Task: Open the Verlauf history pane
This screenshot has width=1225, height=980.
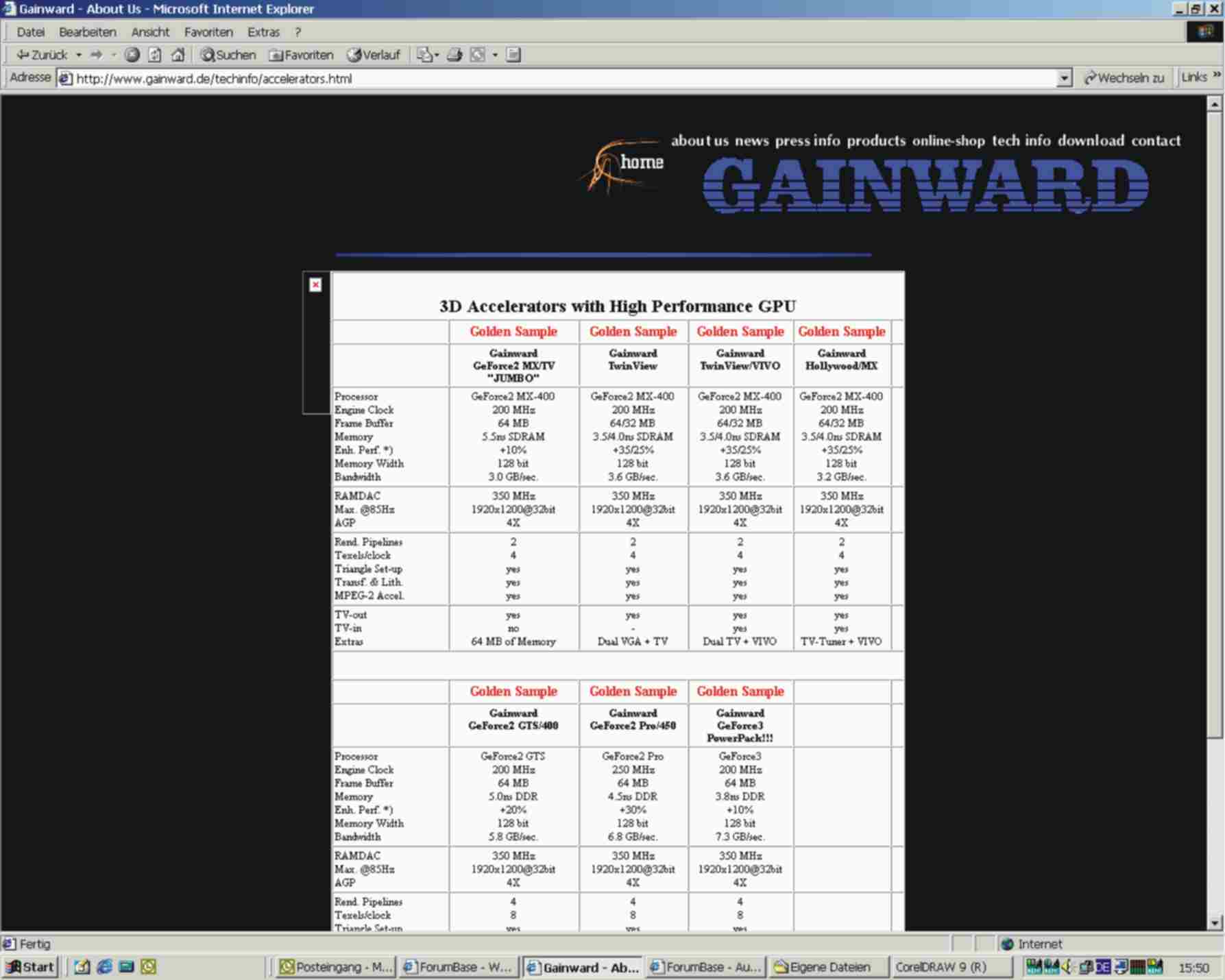Action: [374, 55]
